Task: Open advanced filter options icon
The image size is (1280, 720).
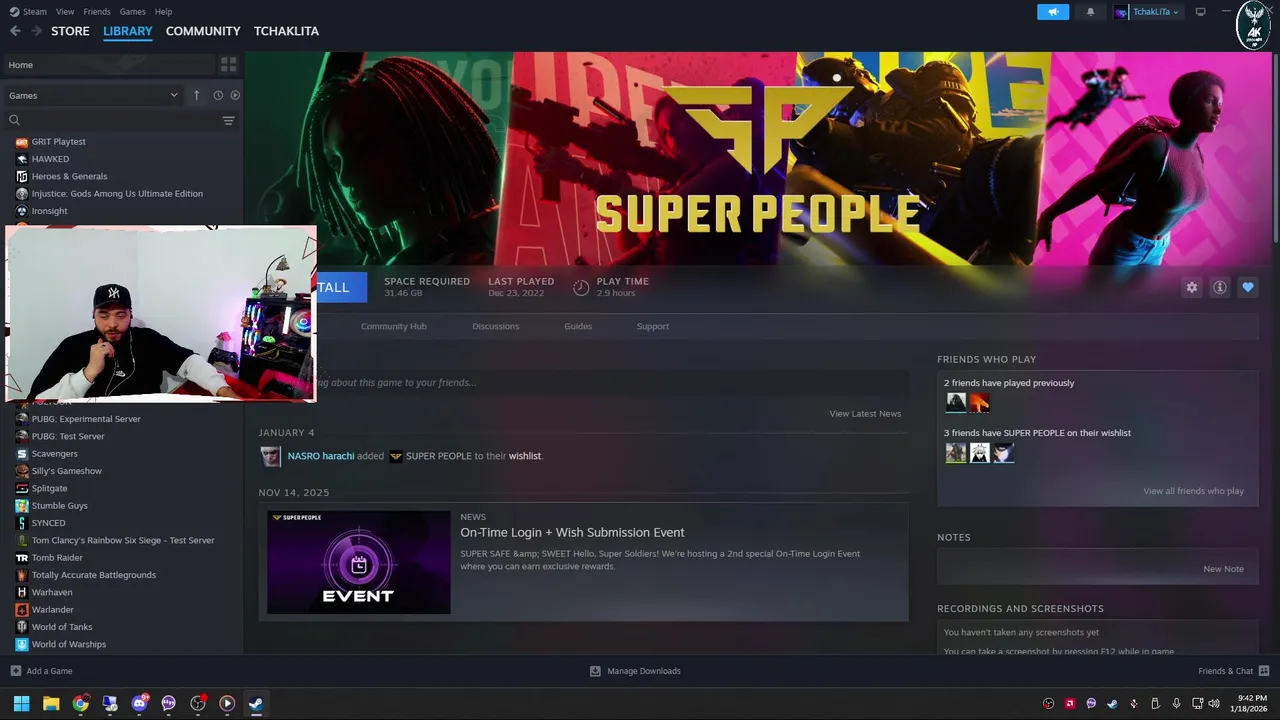Action: (228, 120)
